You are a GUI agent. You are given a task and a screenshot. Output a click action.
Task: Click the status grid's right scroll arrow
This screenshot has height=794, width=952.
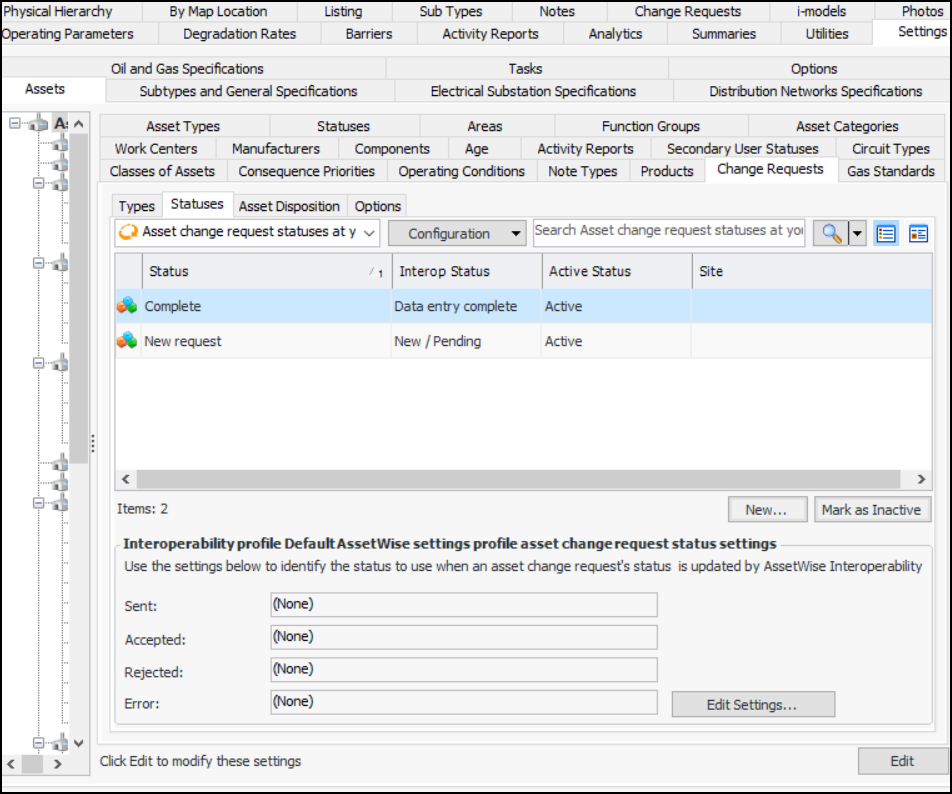[x=921, y=479]
